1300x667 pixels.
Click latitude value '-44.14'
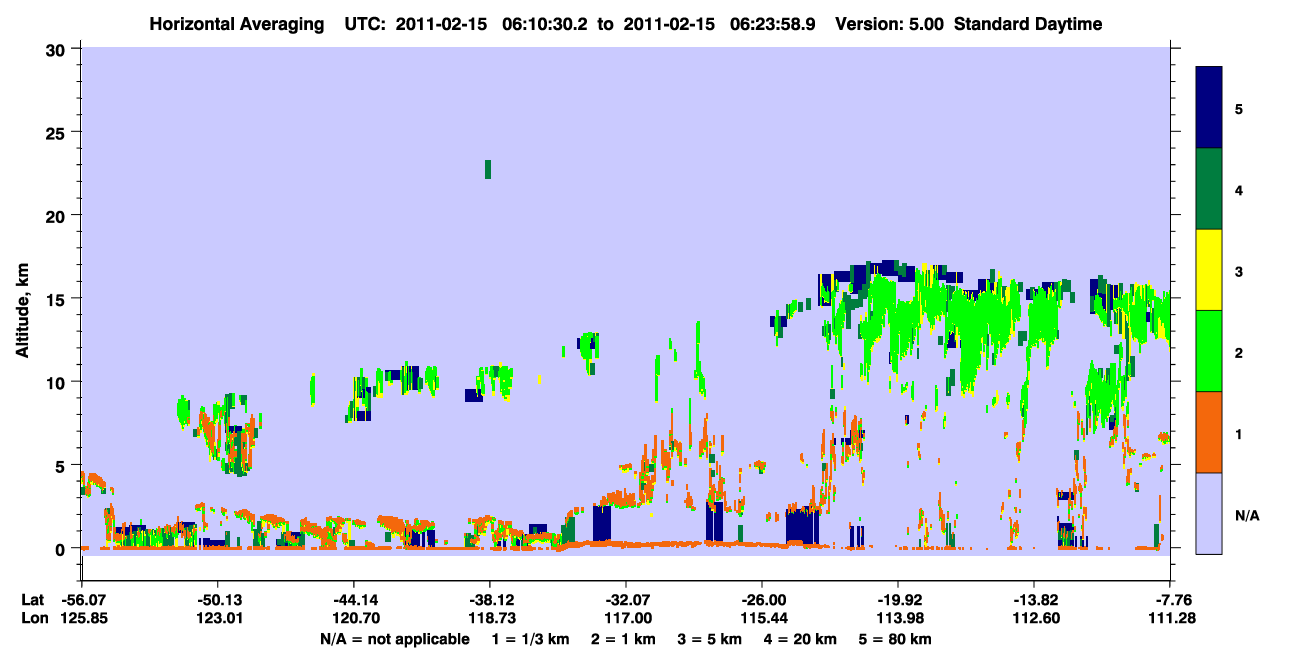(x=354, y=600)
